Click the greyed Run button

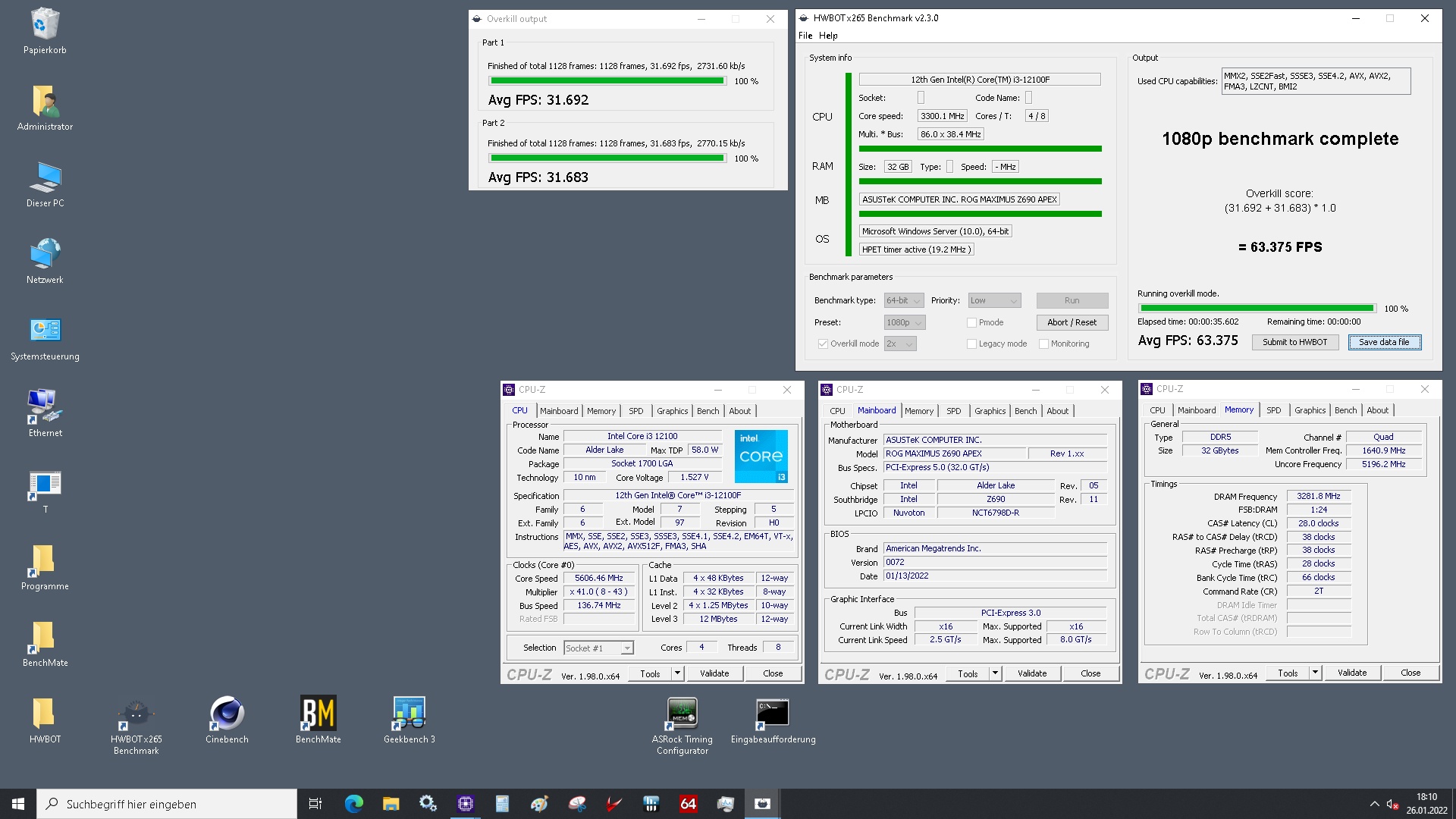pos(1072,300)
